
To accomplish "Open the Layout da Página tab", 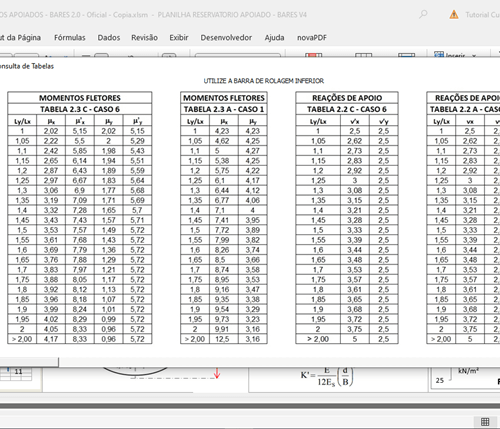I will [x=20, y=38].
